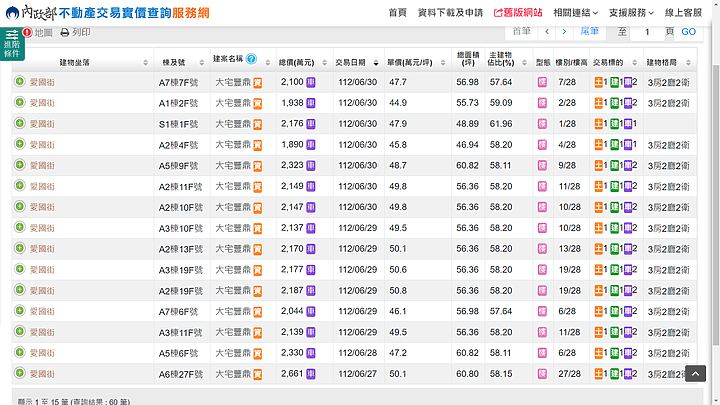Click 列印 print label
The image size is (720, 405).
(81, 32)
